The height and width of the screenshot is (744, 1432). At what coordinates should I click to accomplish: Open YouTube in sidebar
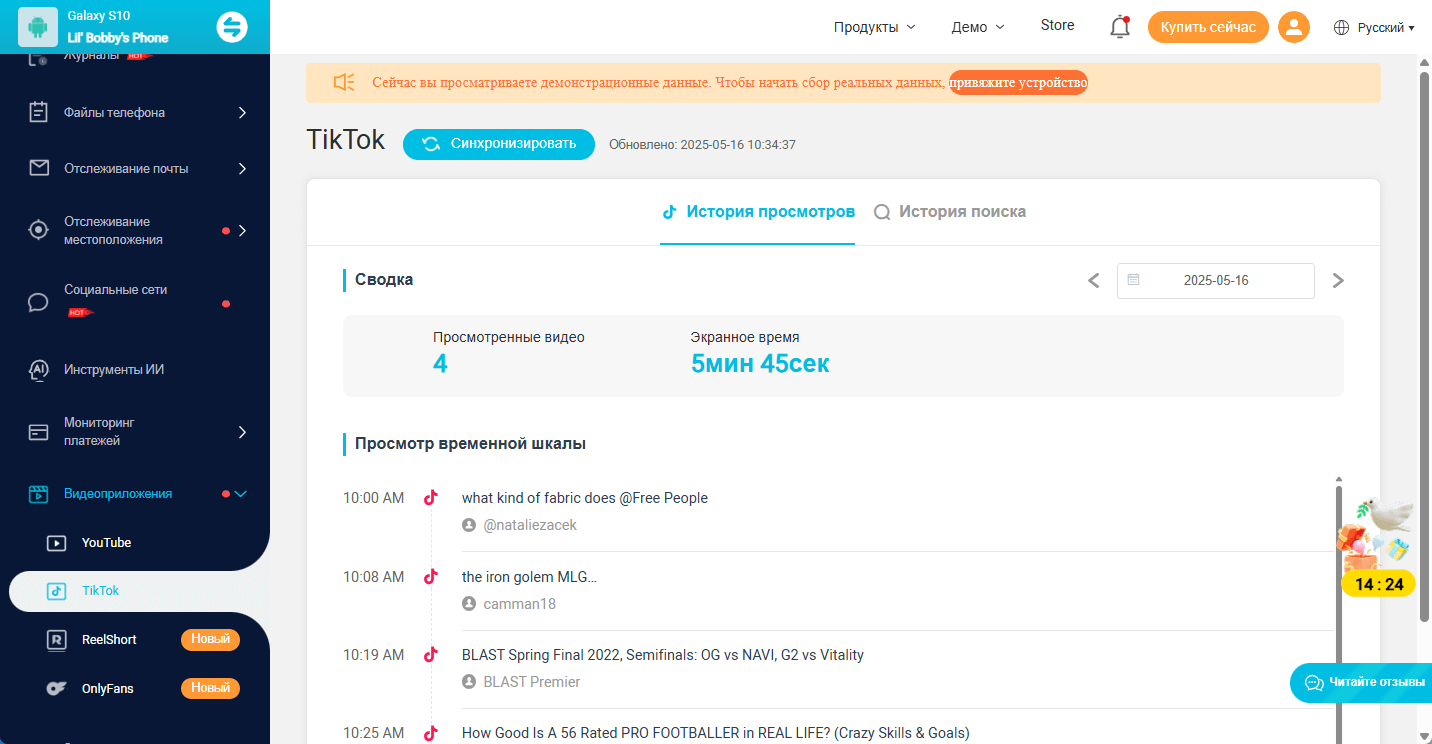pos(106,543)
